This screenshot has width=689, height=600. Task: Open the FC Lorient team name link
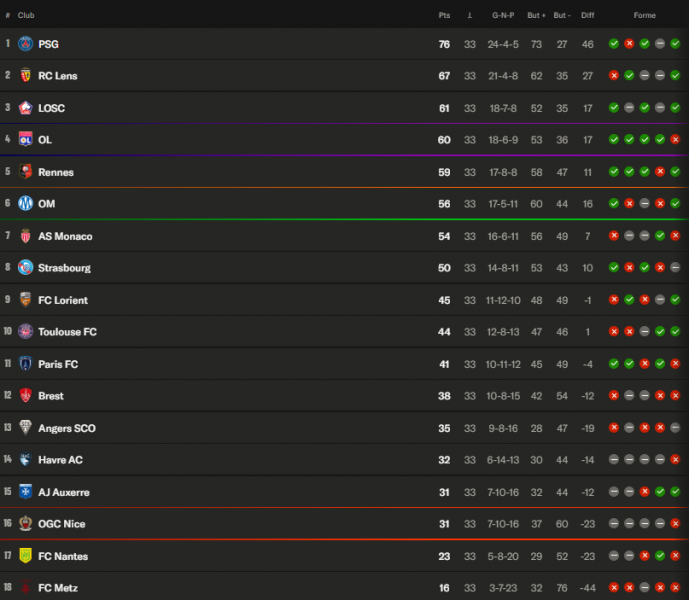click(x=63, y=300)
